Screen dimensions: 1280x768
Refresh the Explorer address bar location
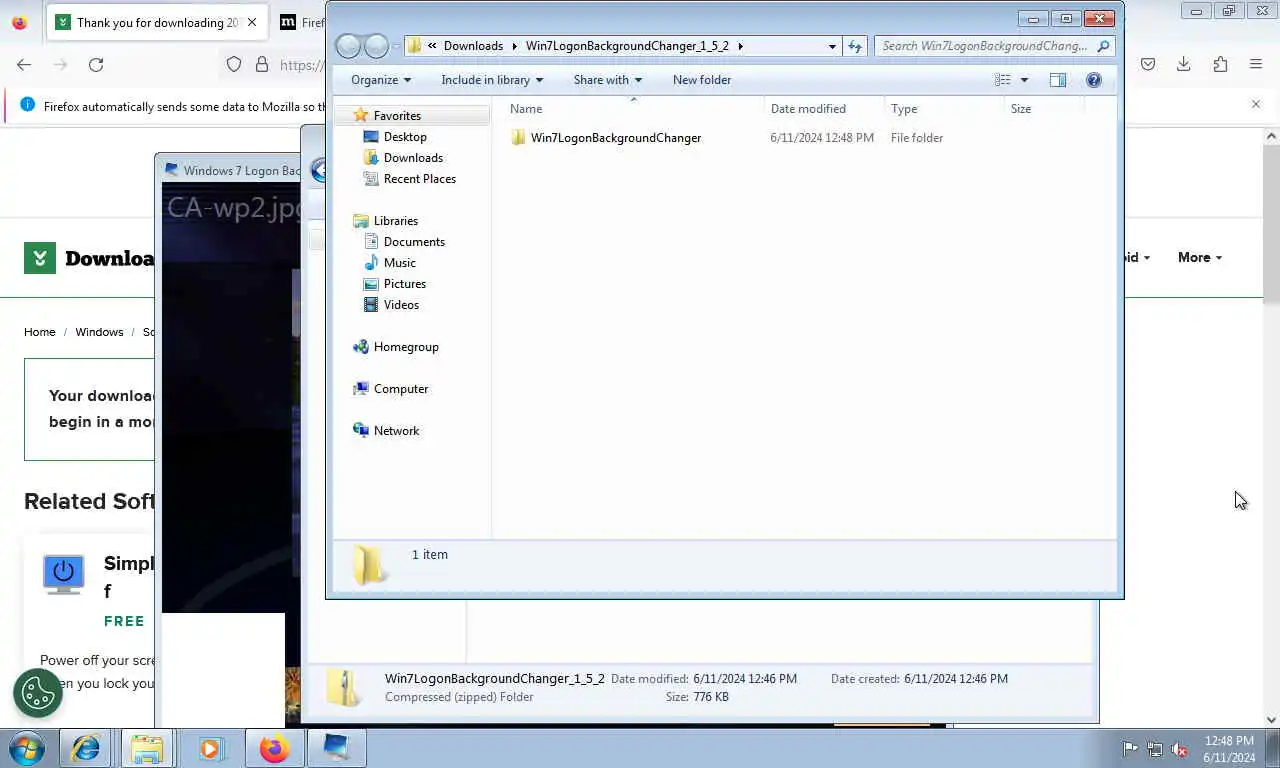855,46
